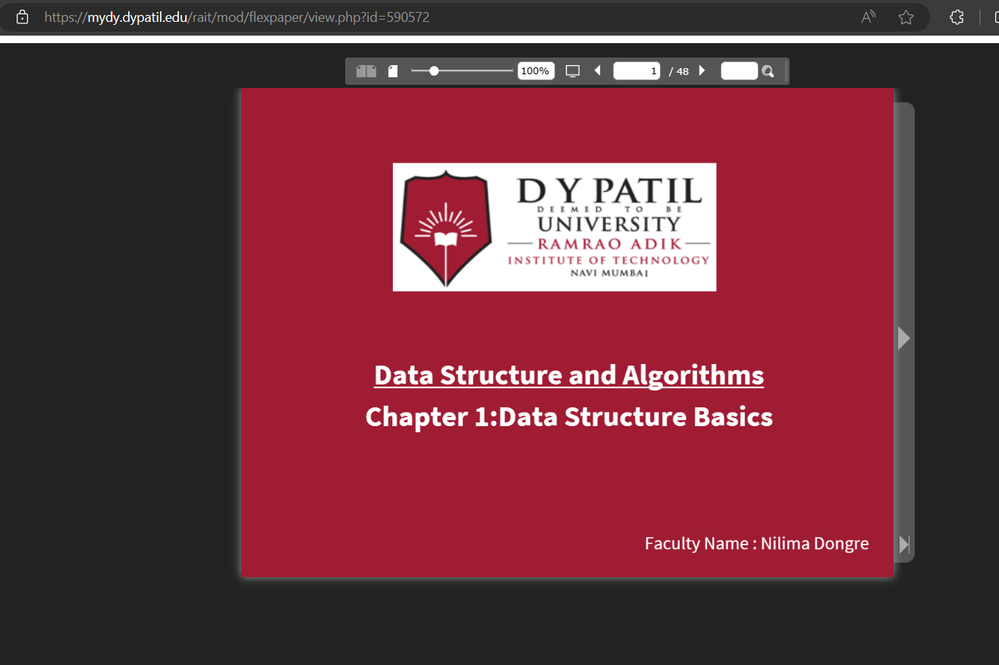Open the browser extensions puzzle icon
999x665 pixels.
click(957, 17)
